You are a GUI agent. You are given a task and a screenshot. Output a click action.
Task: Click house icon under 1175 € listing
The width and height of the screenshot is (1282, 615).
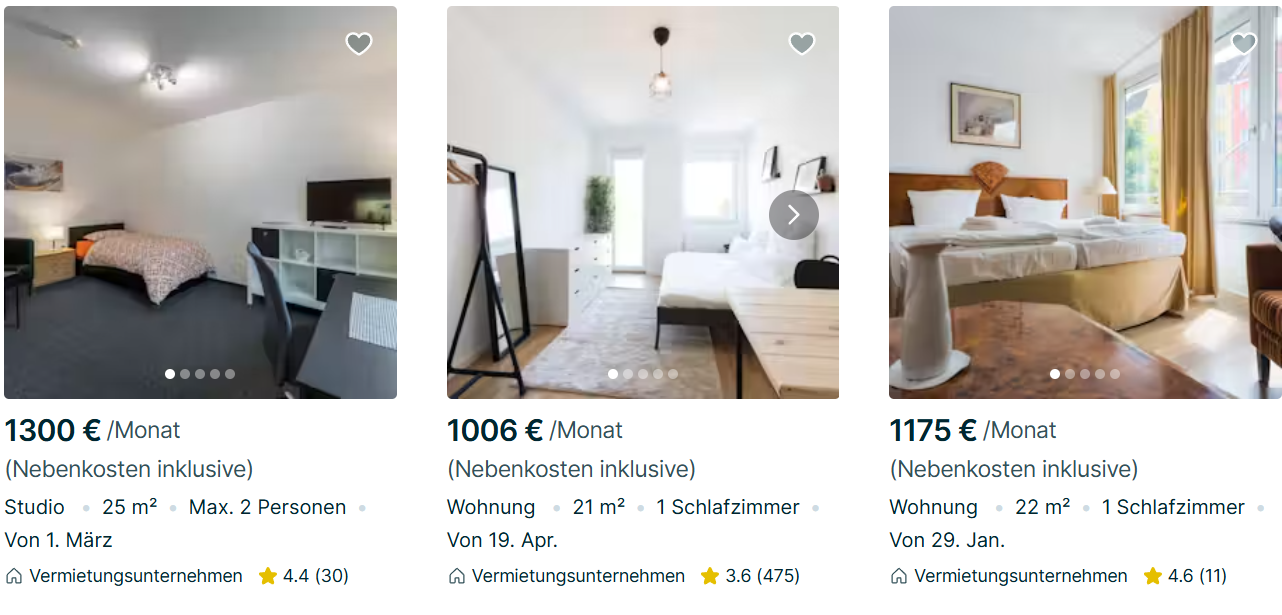pos(899,576)
